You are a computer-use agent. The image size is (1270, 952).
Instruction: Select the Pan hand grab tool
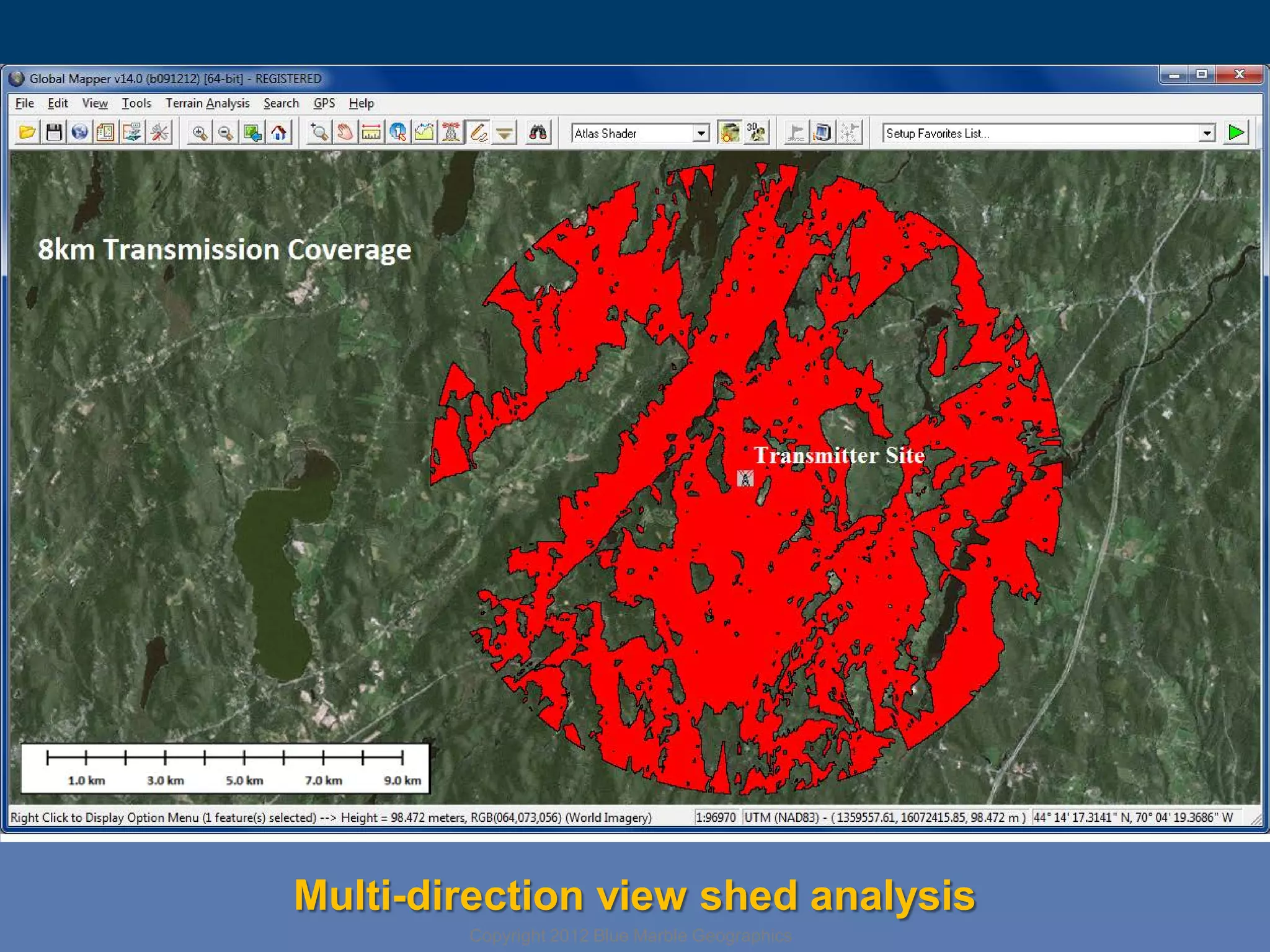click(345, 133)
